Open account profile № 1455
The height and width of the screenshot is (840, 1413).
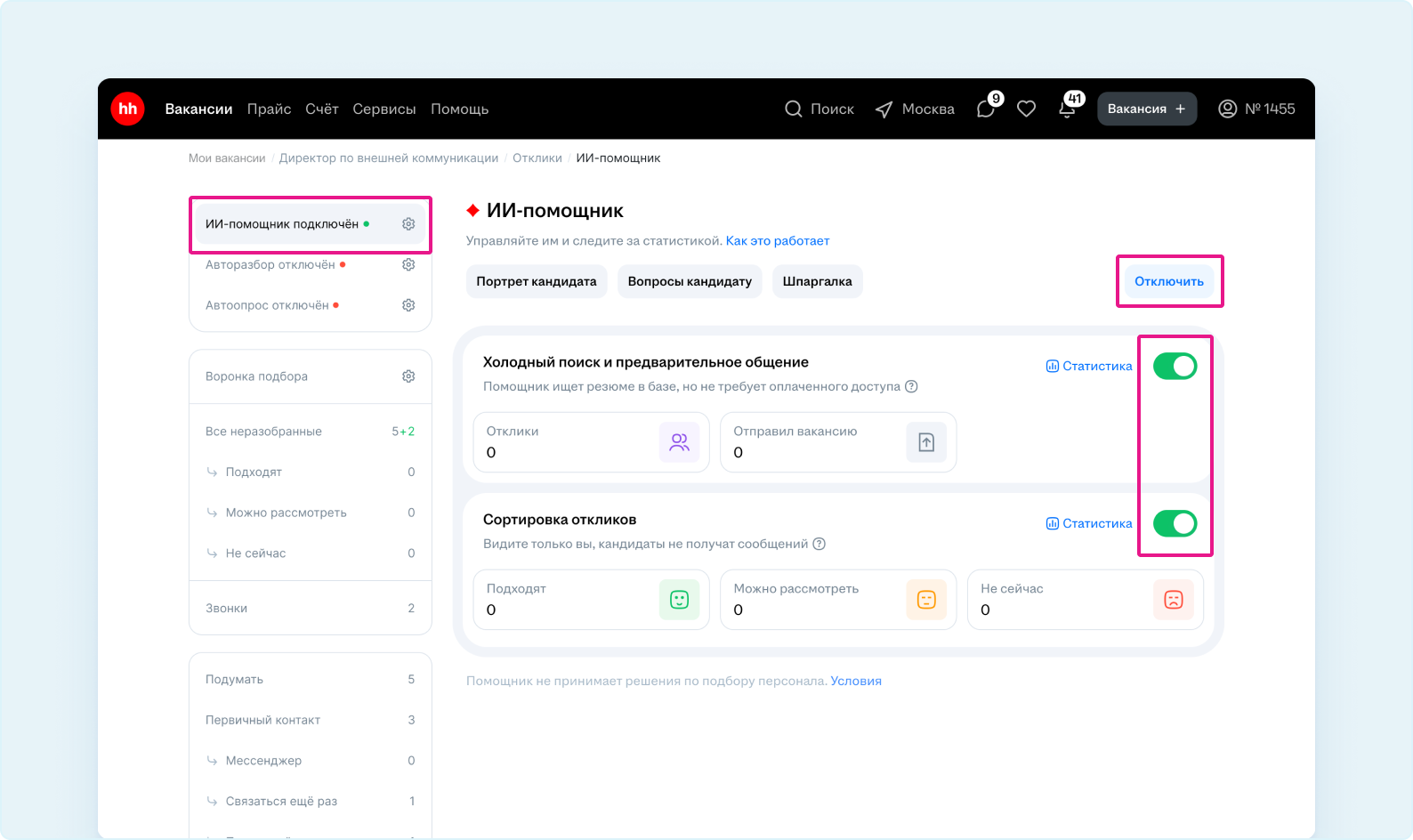pos(1256,109)
